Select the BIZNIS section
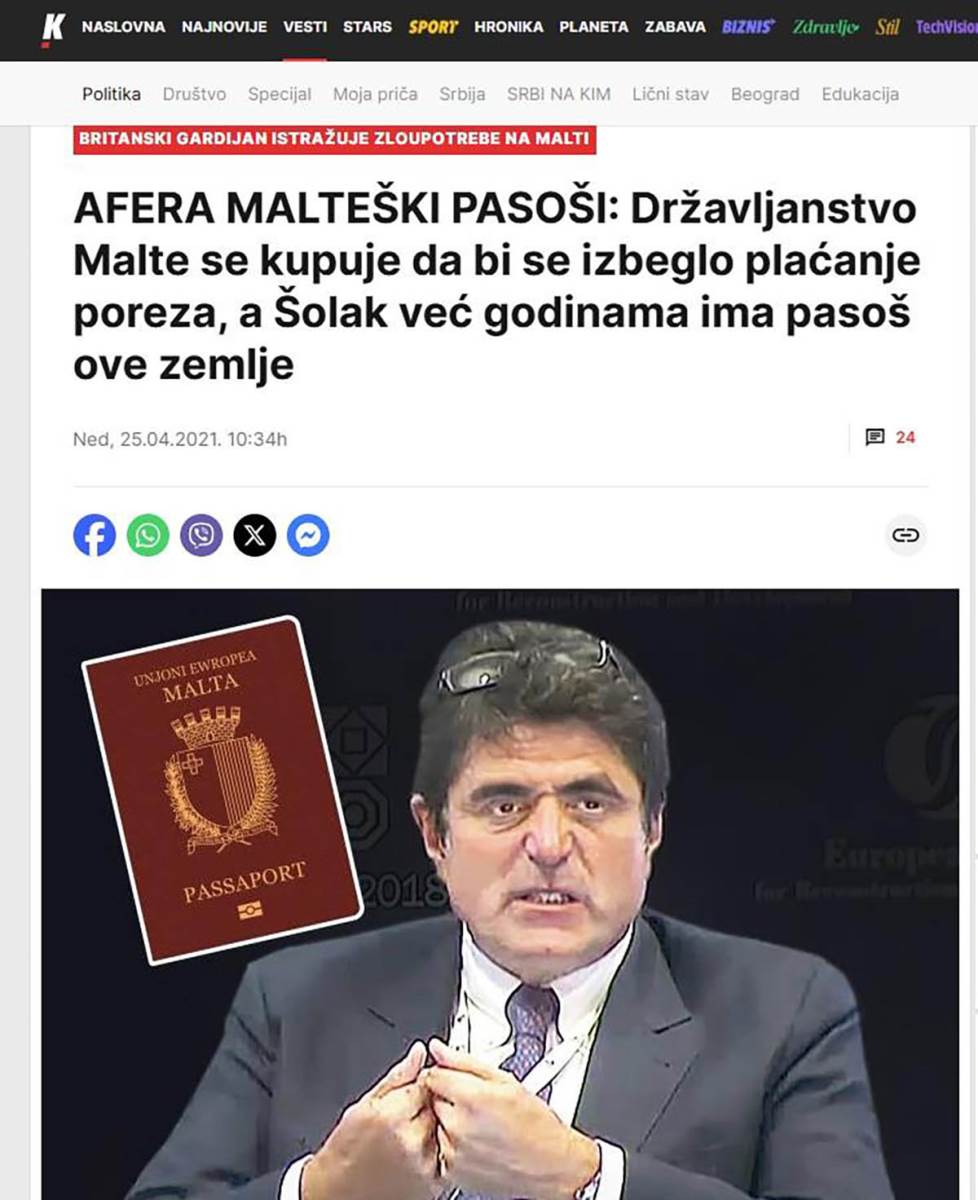Viewport: 978px width, 1200px height. point(748,27)
